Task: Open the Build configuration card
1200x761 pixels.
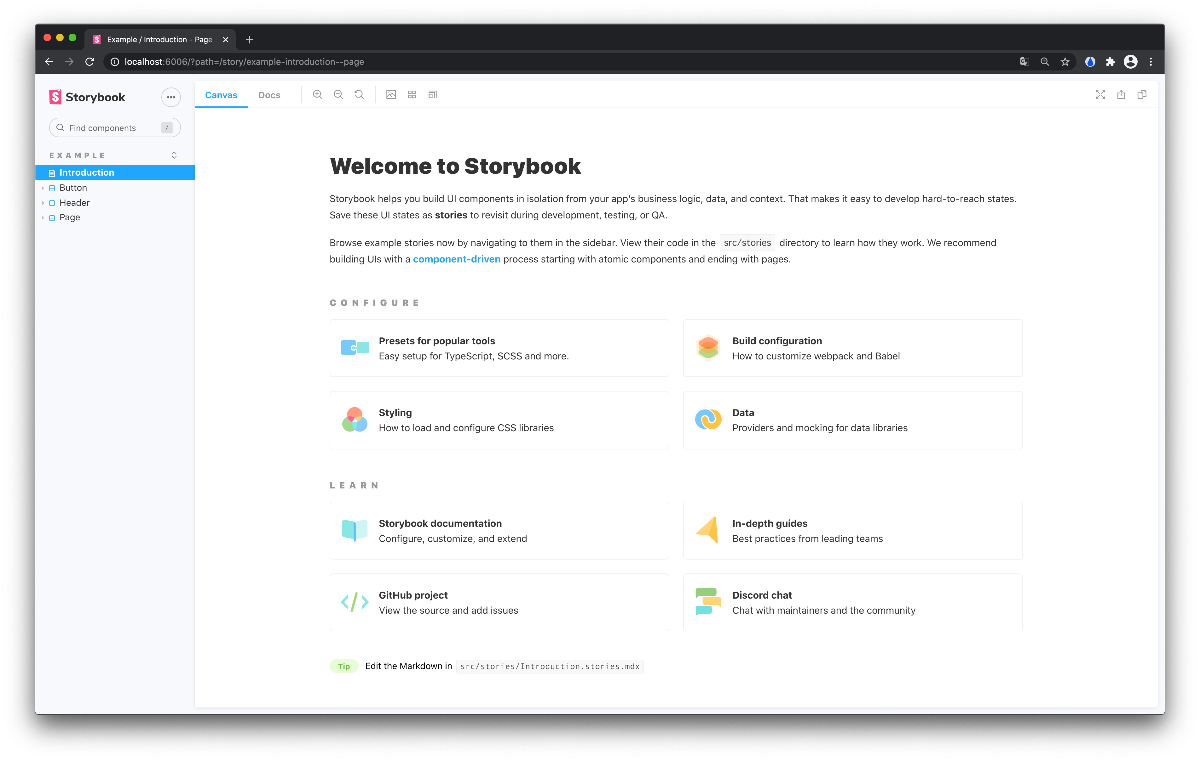Action: pos(852,348)
